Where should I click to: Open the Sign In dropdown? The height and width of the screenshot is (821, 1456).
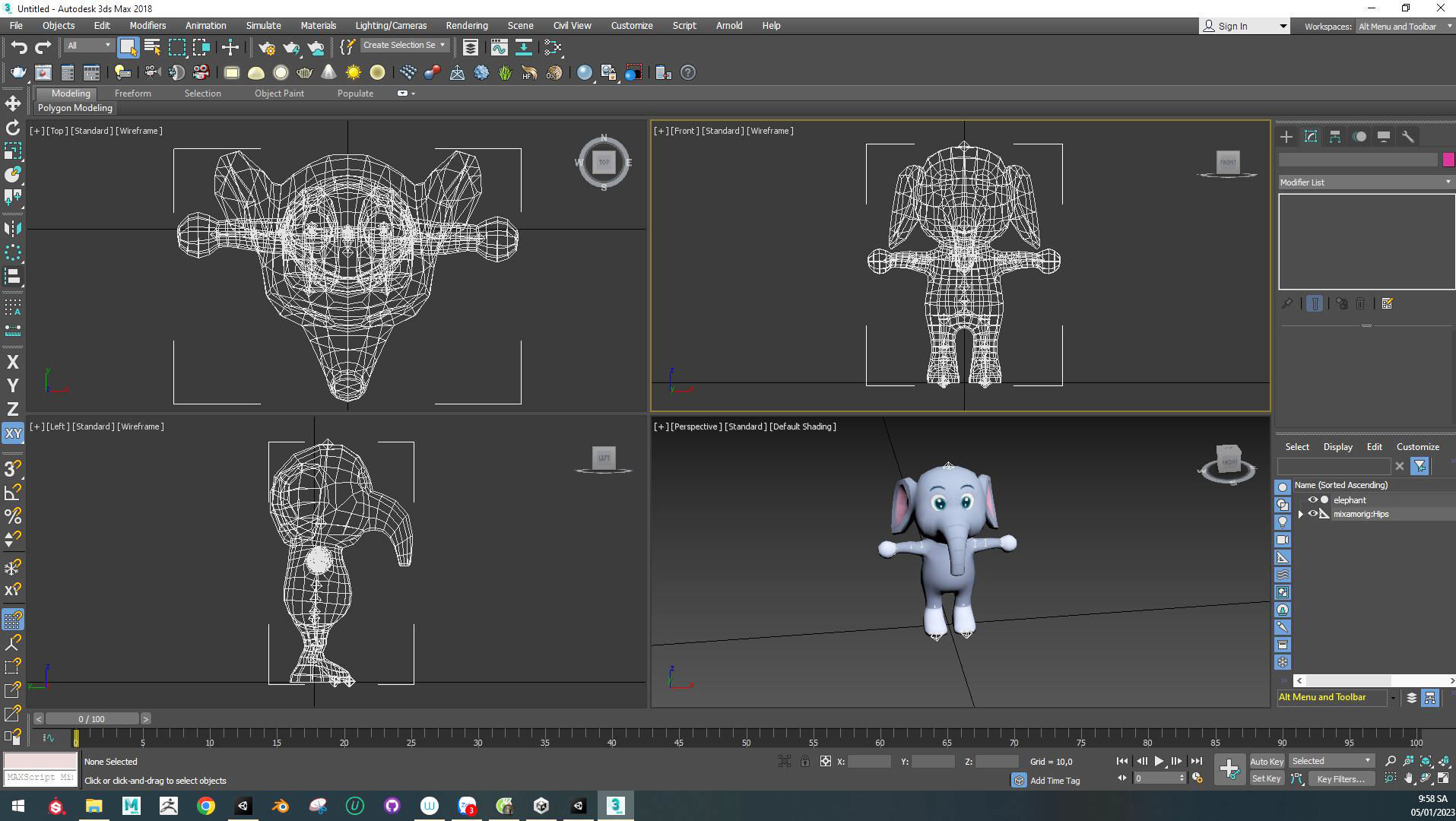pos(1245,27)
